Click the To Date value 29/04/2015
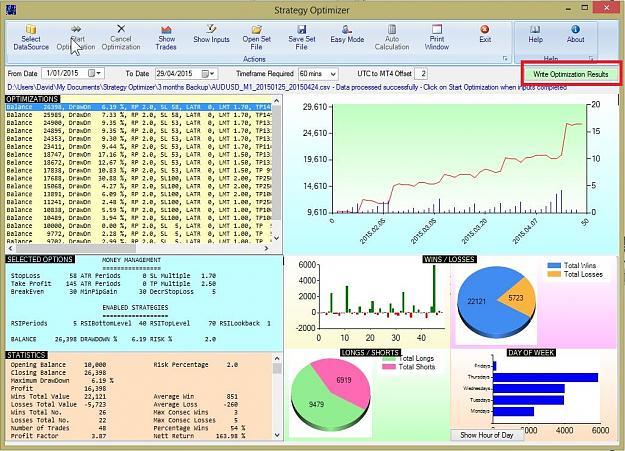This screenshot has width=625, height=451. click(x=174, y=73)
